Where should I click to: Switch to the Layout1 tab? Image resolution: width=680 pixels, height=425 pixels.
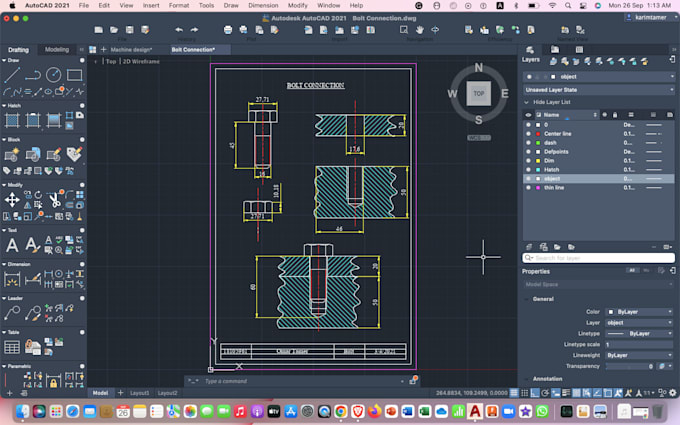coord(140,393)
